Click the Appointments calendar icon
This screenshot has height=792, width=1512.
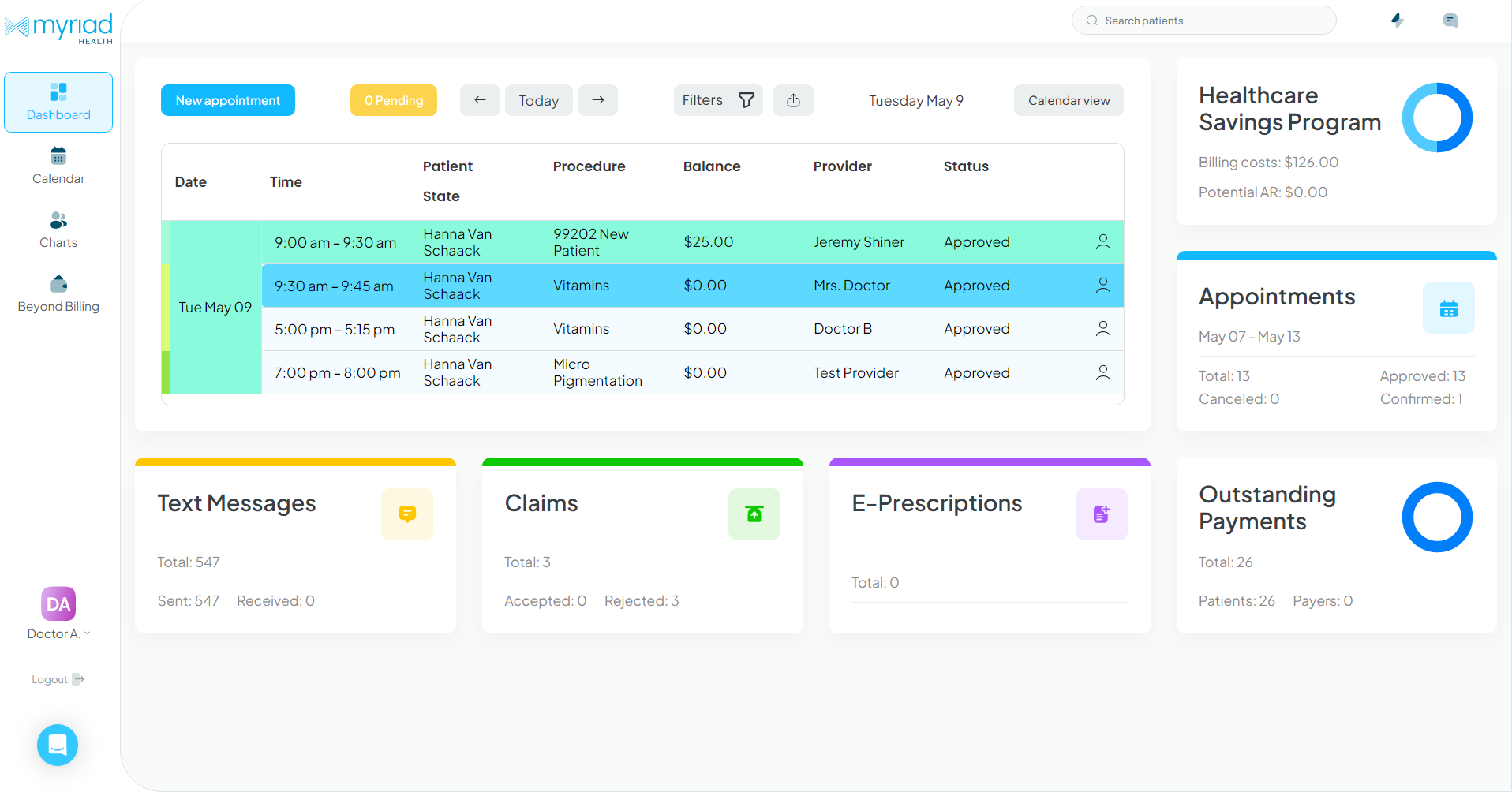pyautogui.click(x=1449, y=308)
